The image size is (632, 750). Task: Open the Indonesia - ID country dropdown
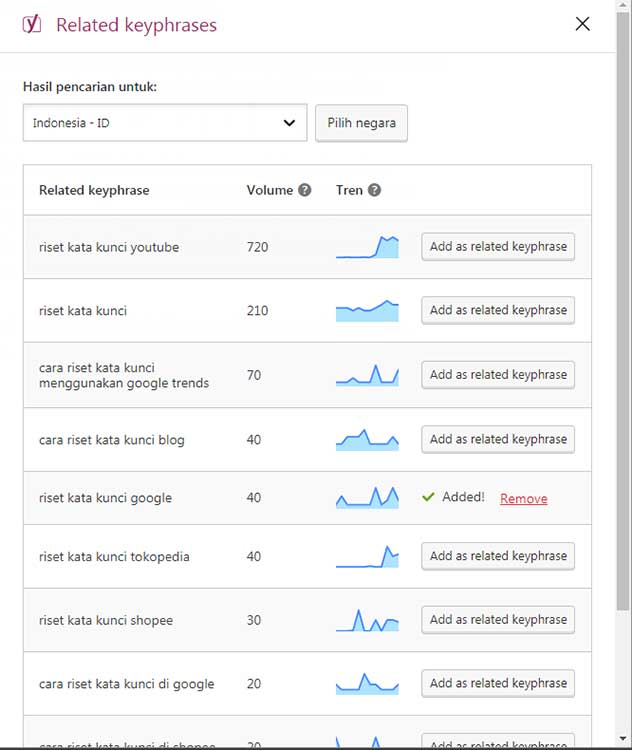tap(165, 123)
